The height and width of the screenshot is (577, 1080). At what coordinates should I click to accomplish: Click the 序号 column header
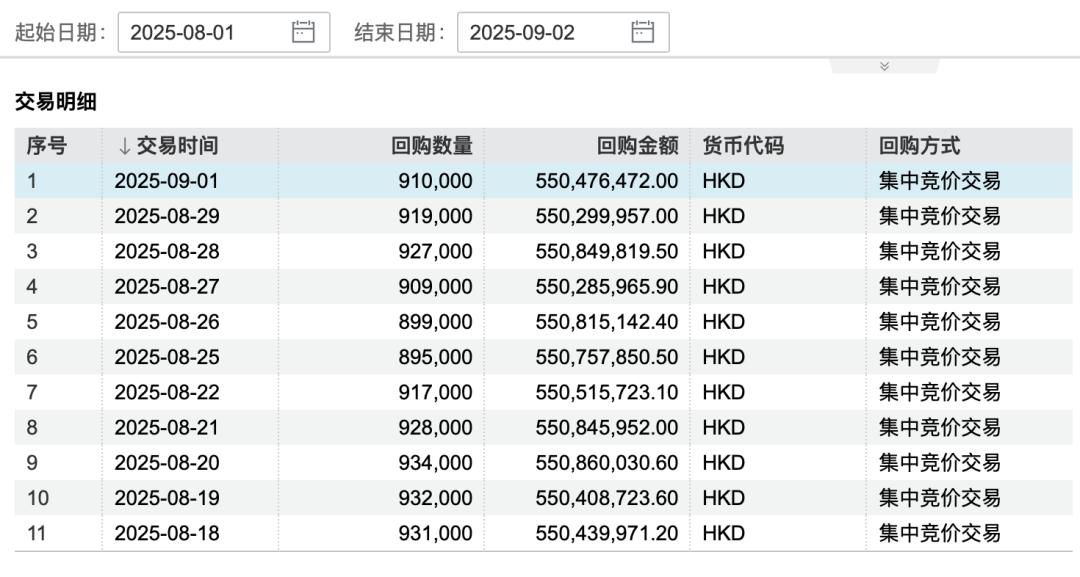point(47,146)
